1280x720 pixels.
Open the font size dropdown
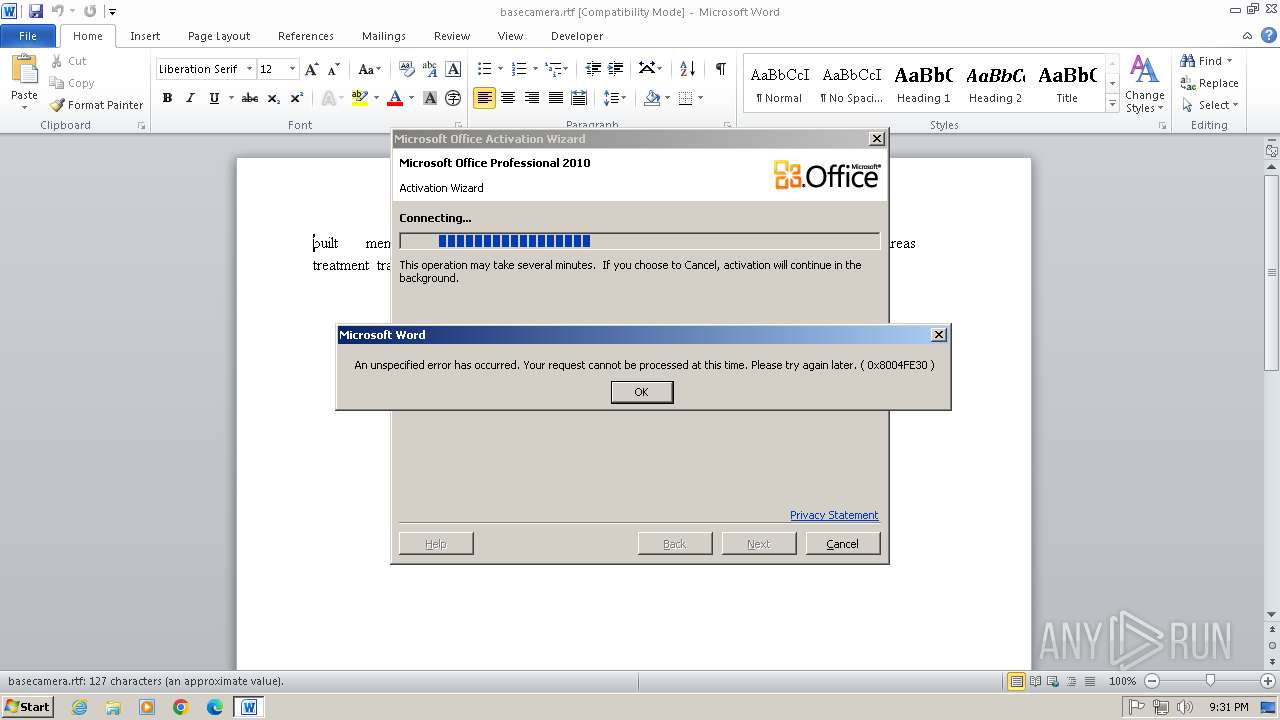[292, 69]
